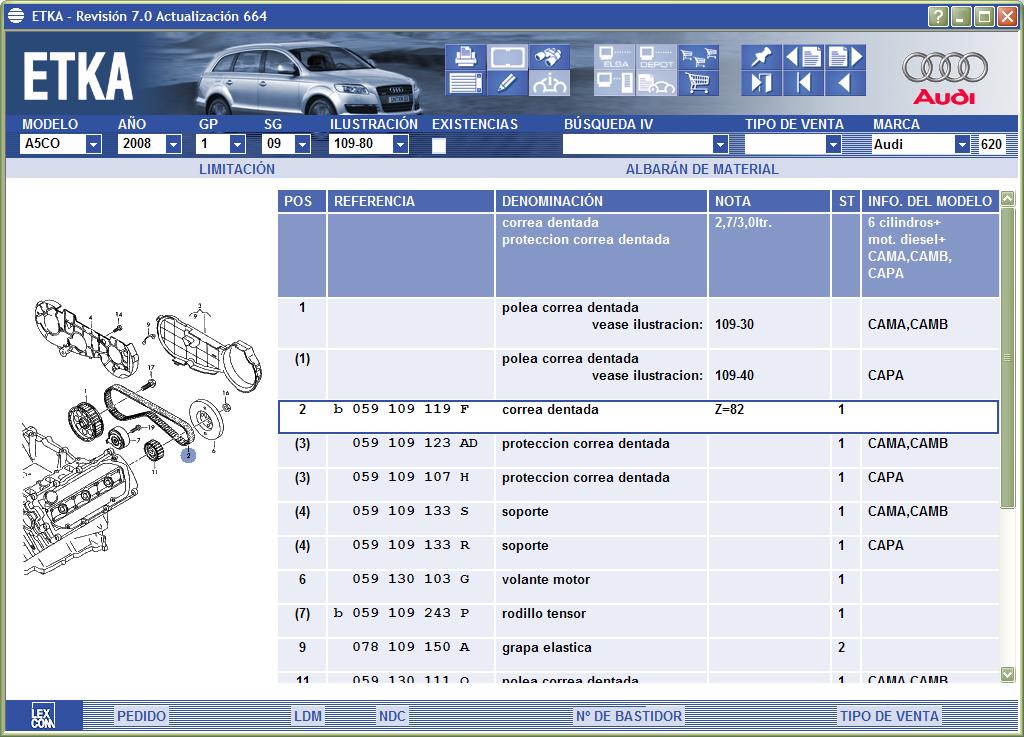Select soporte row 059 109 133 R

pyautogui.click(x=638, y=553)
